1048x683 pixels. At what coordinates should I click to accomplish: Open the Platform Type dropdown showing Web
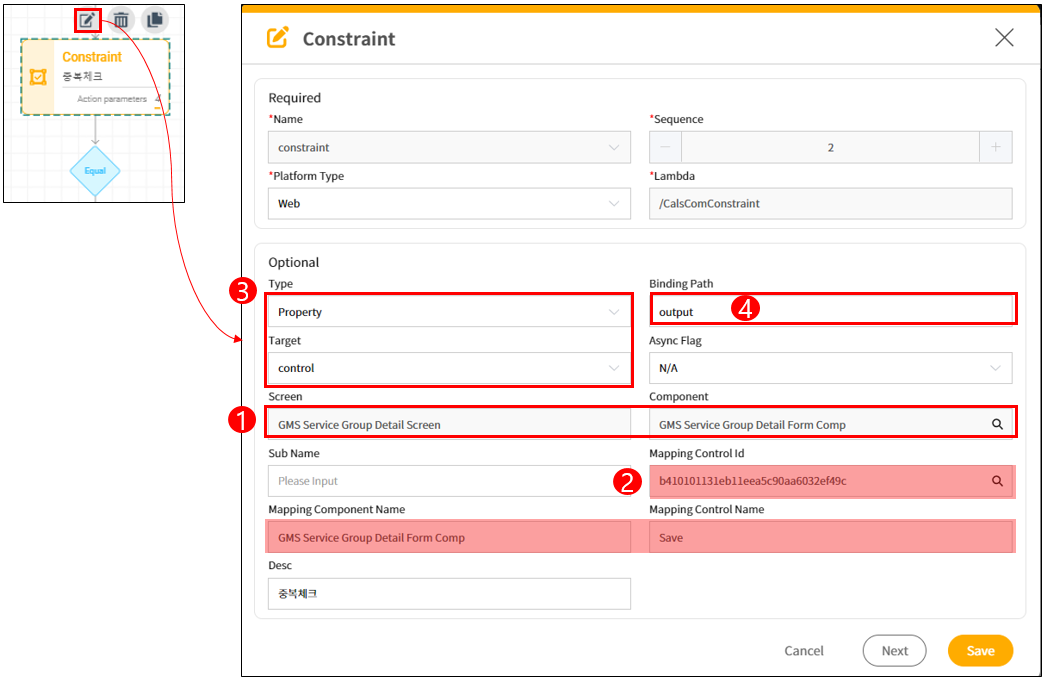[449, 204]
